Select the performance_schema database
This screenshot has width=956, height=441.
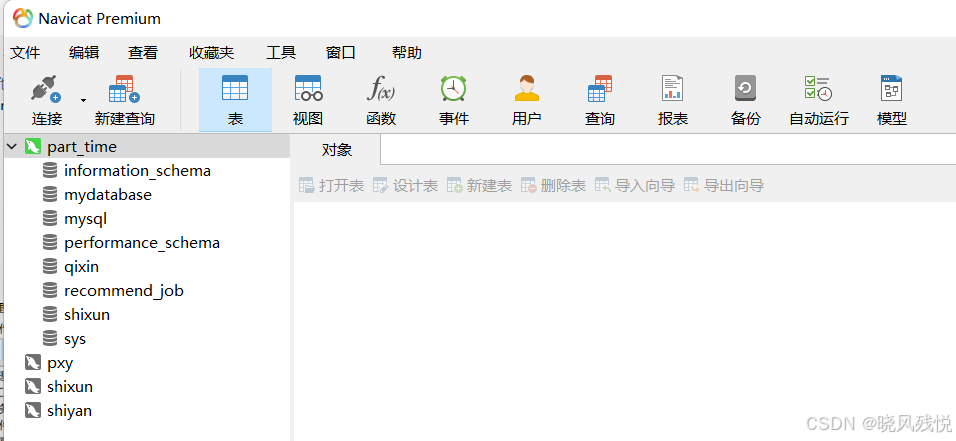(x=141, y=243)
